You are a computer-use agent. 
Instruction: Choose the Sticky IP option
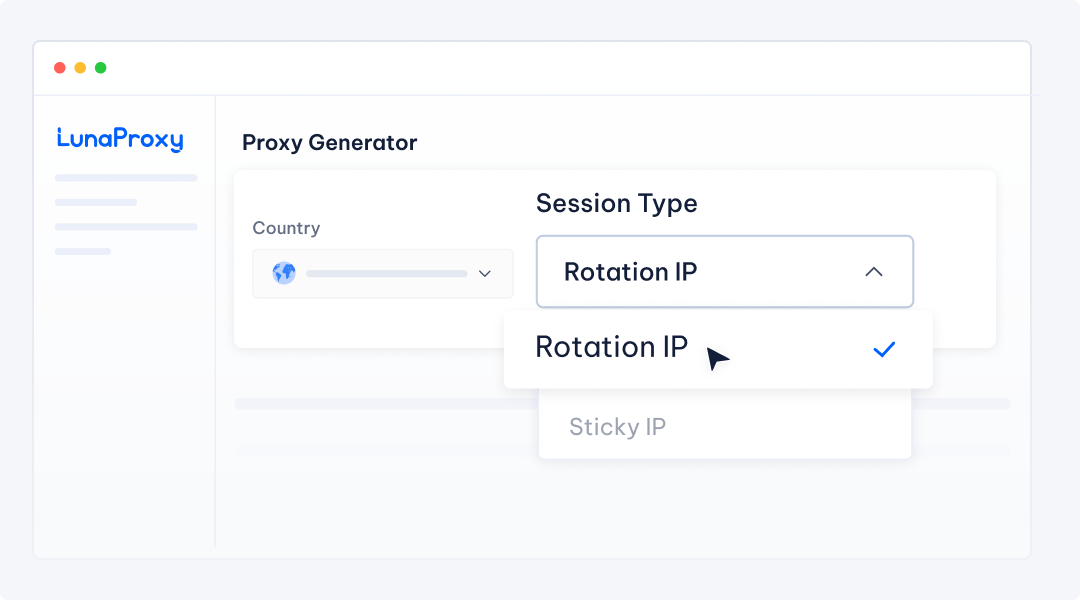pos(618,427)
